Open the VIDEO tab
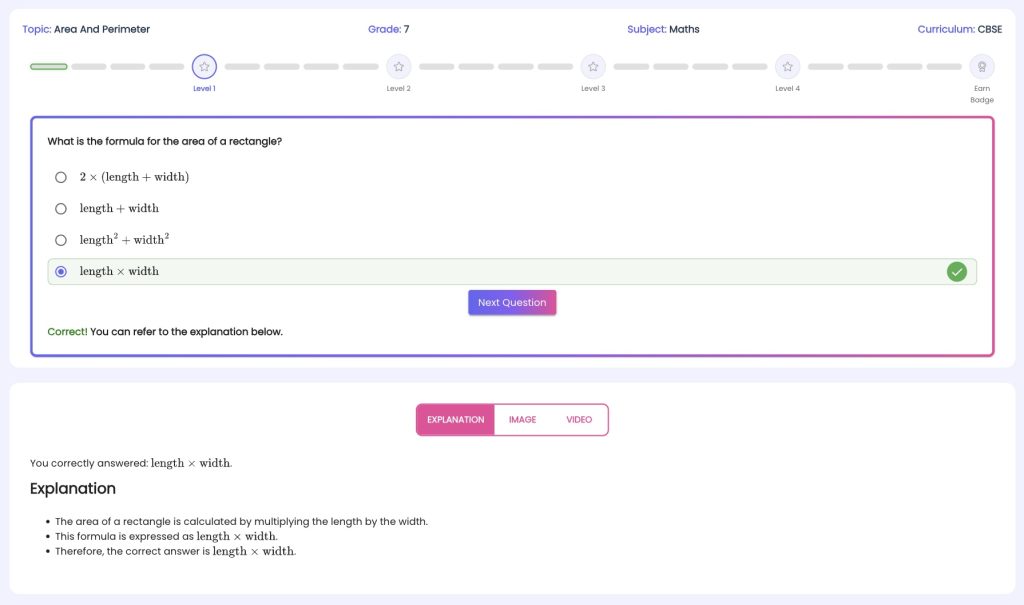The image size is (1024, 605). tap(579, 419)
